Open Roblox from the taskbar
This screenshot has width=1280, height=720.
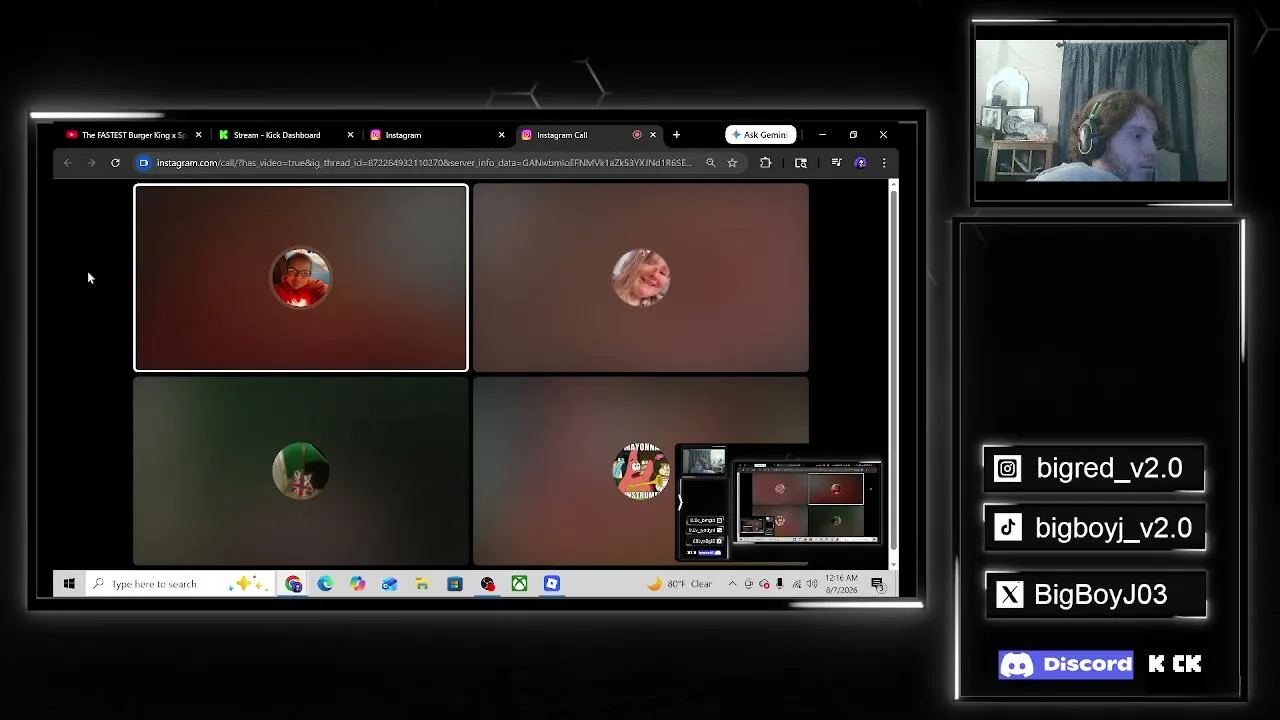point(552,584)
